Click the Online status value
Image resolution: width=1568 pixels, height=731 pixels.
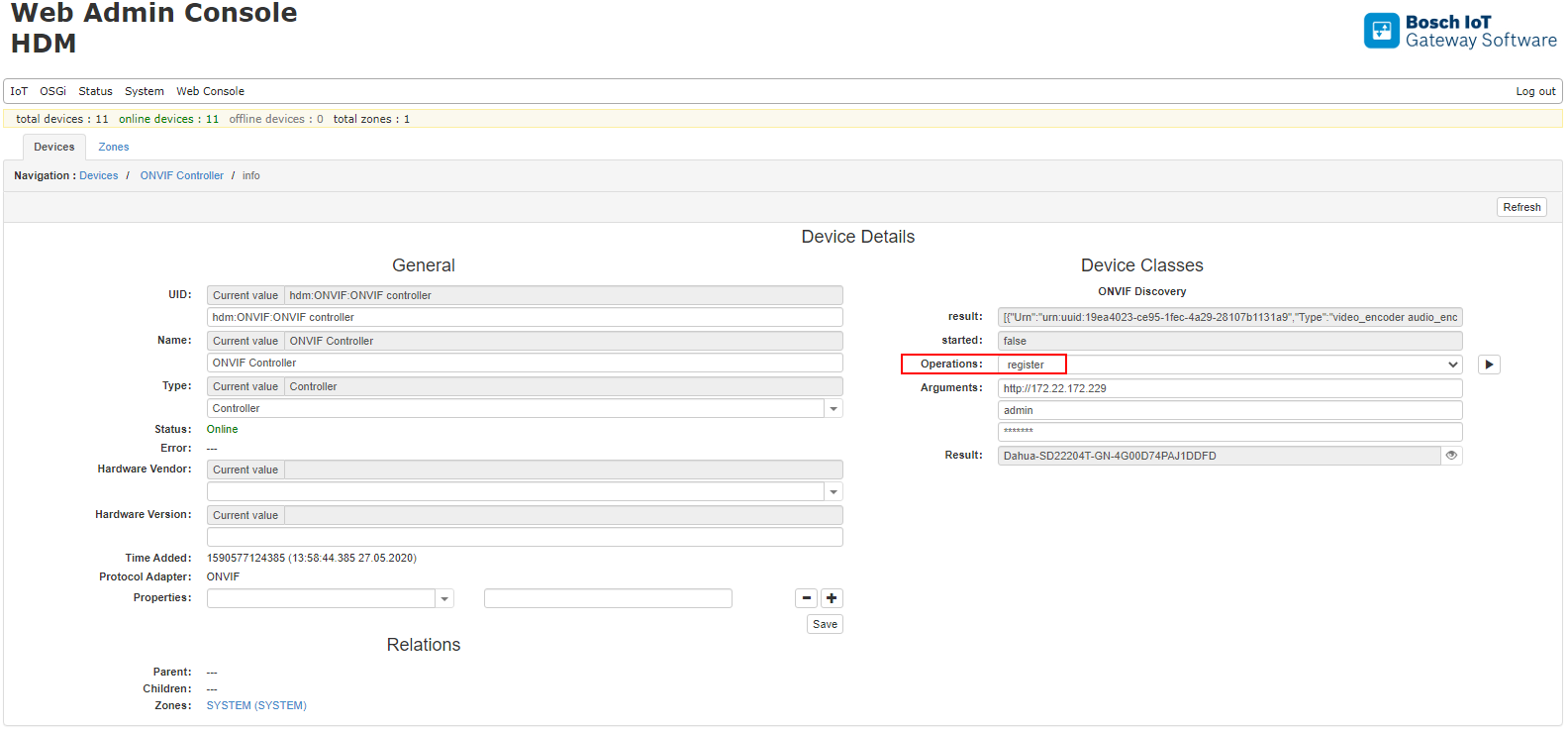pos(223,429)
